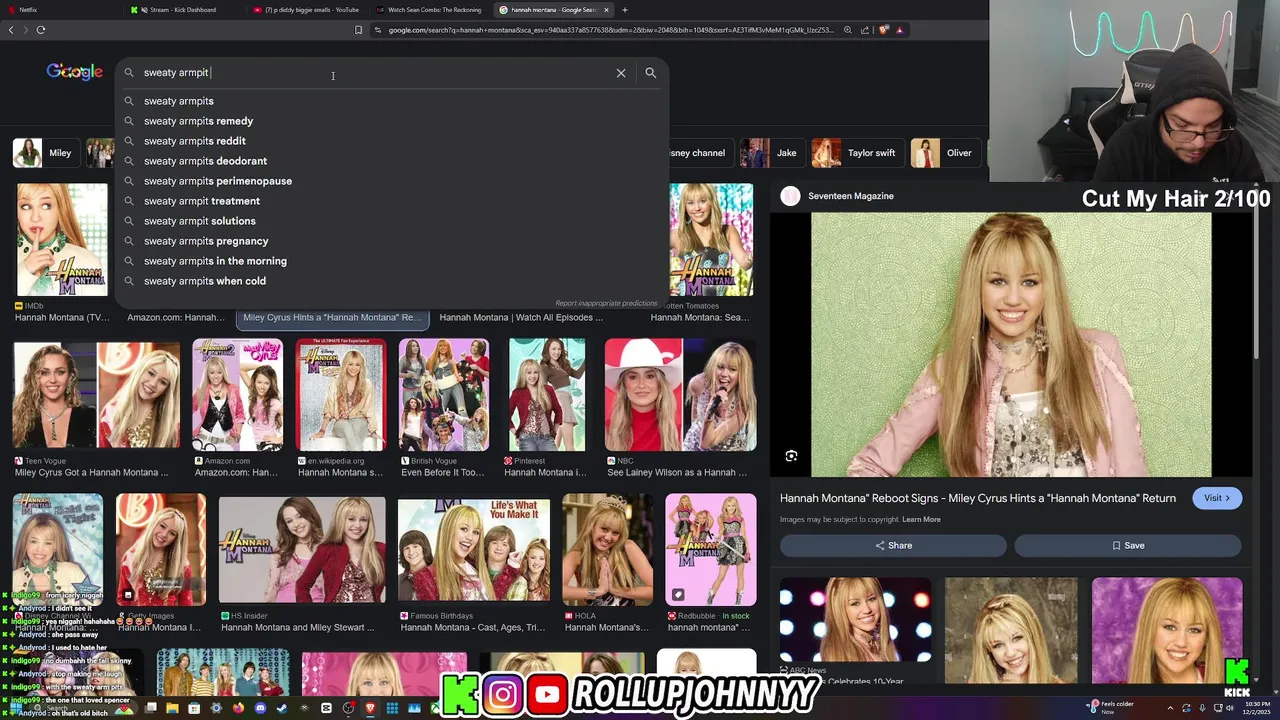Image resolution: width=1280 pixels, height=720 pixels.
Task: Choose suggestion 'sweaty armpits deodorant'
Action: [x=392, y=161]
